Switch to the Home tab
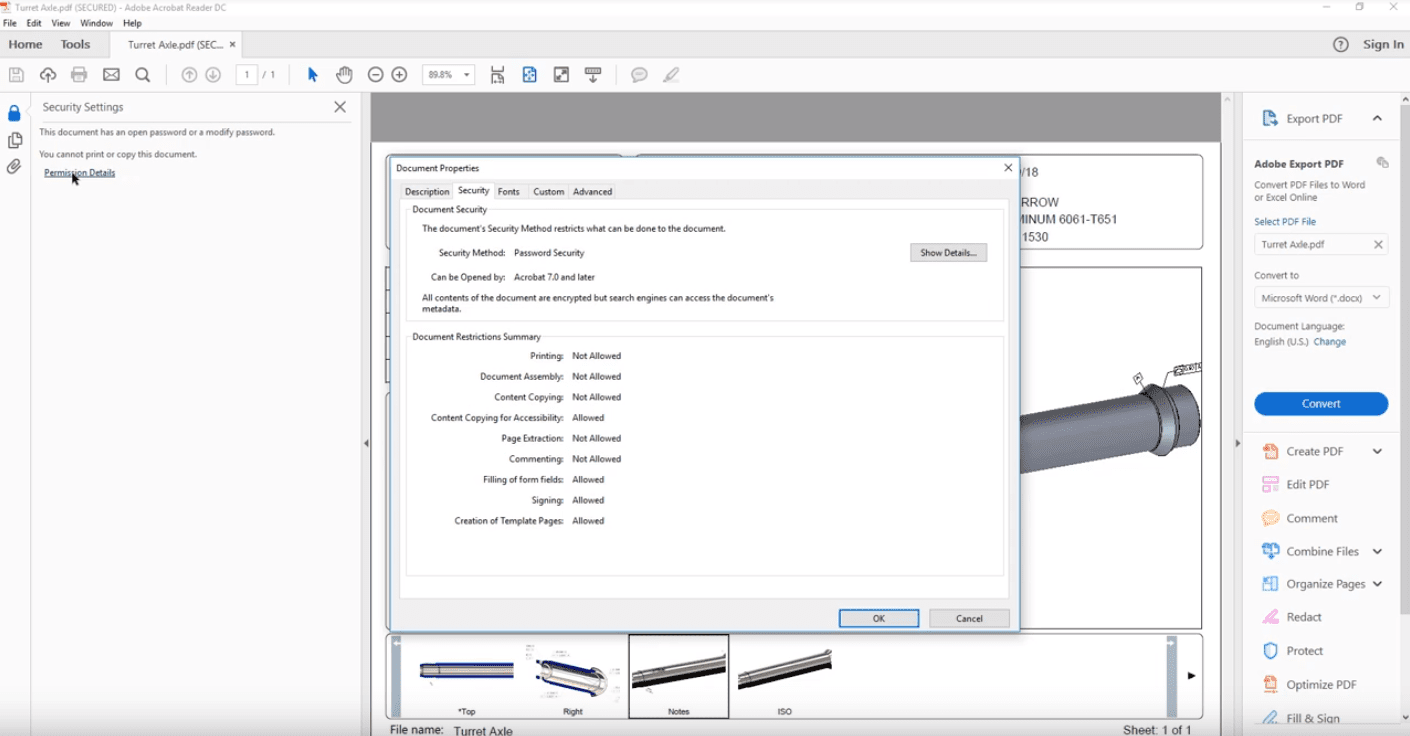Image resolution: width=1410 pixels, height=736 pixels. 25,44
